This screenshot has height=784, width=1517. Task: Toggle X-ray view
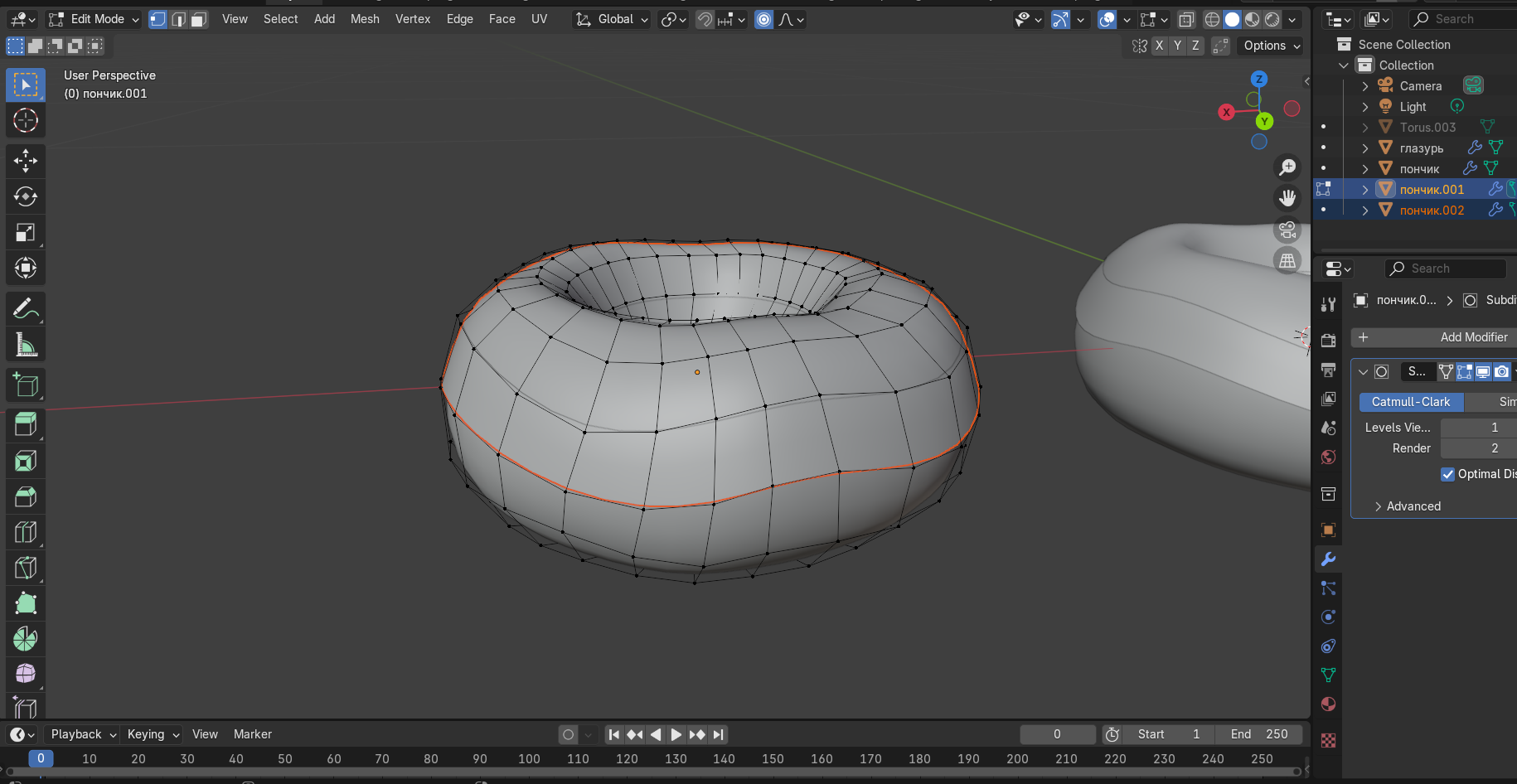tap(1186, 19)
